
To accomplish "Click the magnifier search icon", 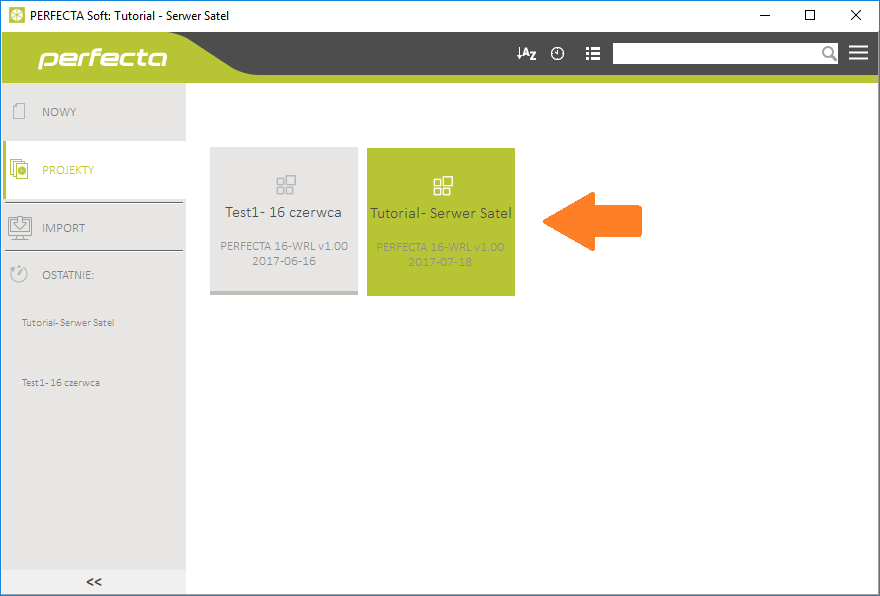I will pyautogui.click(x=828, y=53).
